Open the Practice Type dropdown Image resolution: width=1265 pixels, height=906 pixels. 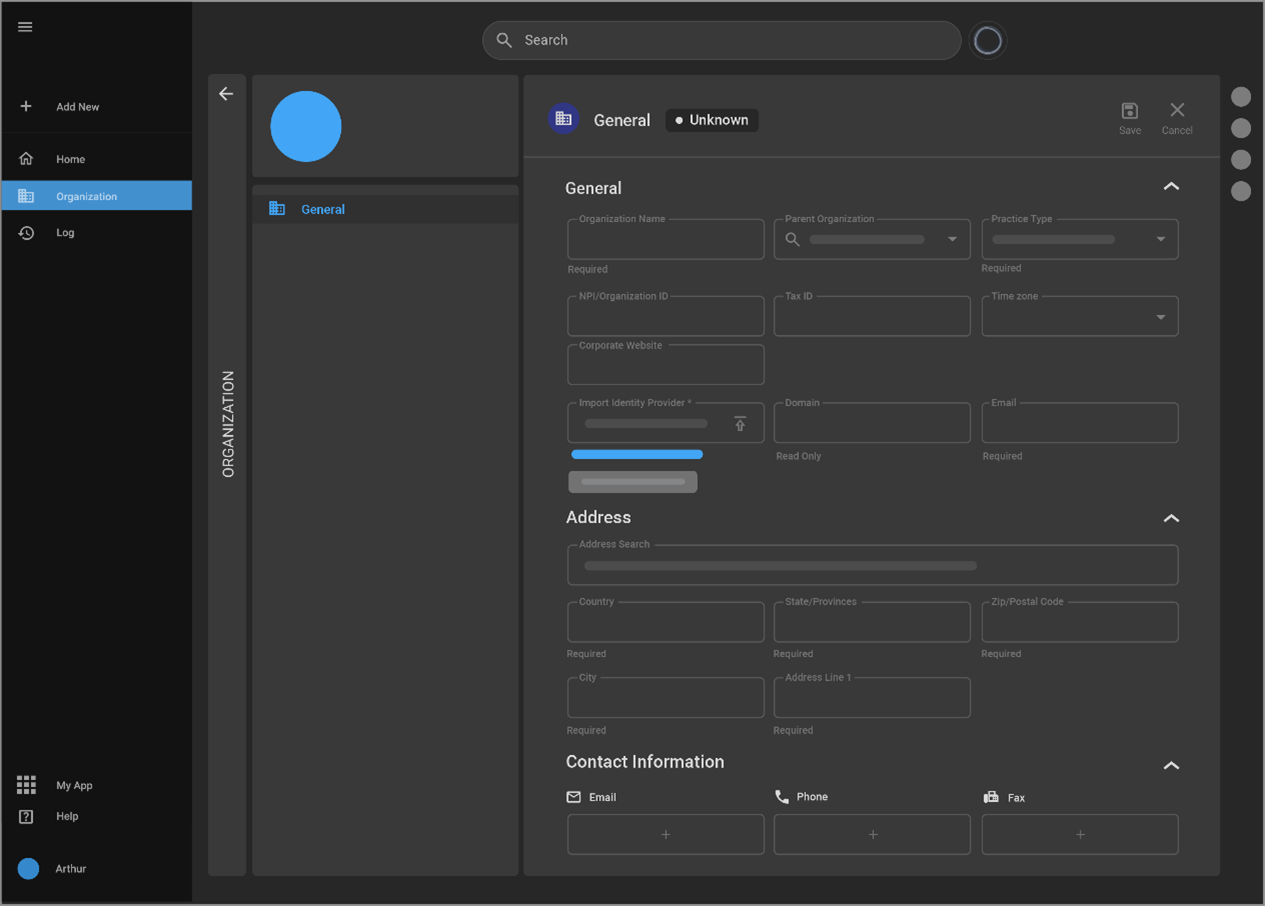pos(1160,240)
